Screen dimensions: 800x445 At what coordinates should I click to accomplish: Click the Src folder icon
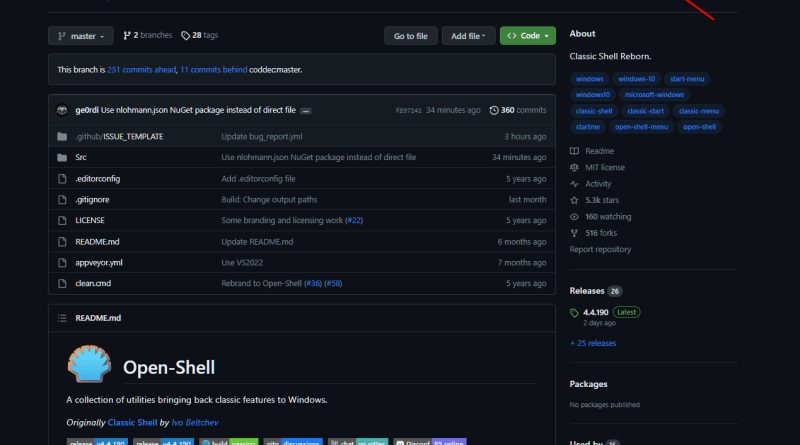point(62,157)
